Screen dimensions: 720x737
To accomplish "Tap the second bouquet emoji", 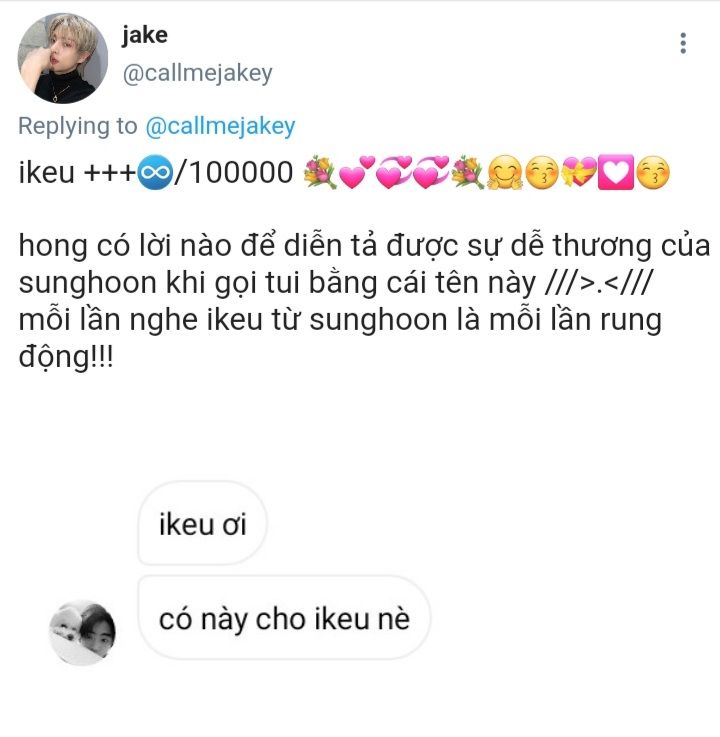I will tap(467, 172).
